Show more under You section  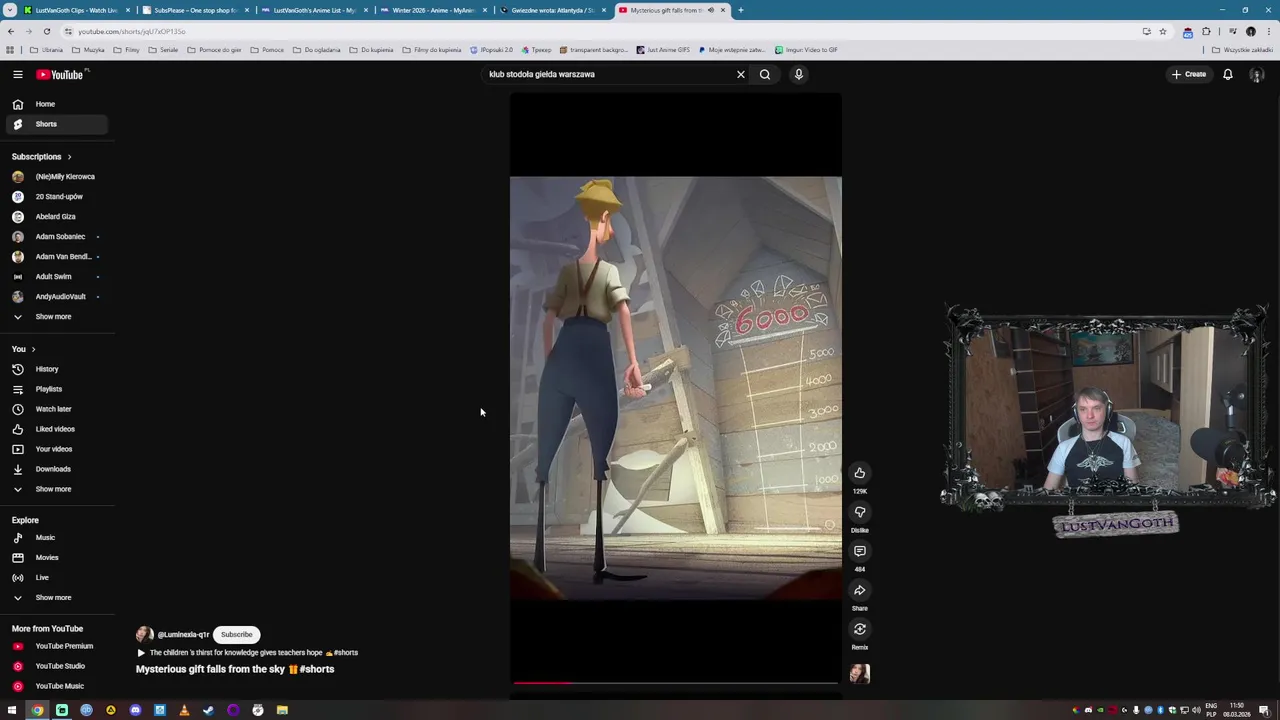pos(55,489)
